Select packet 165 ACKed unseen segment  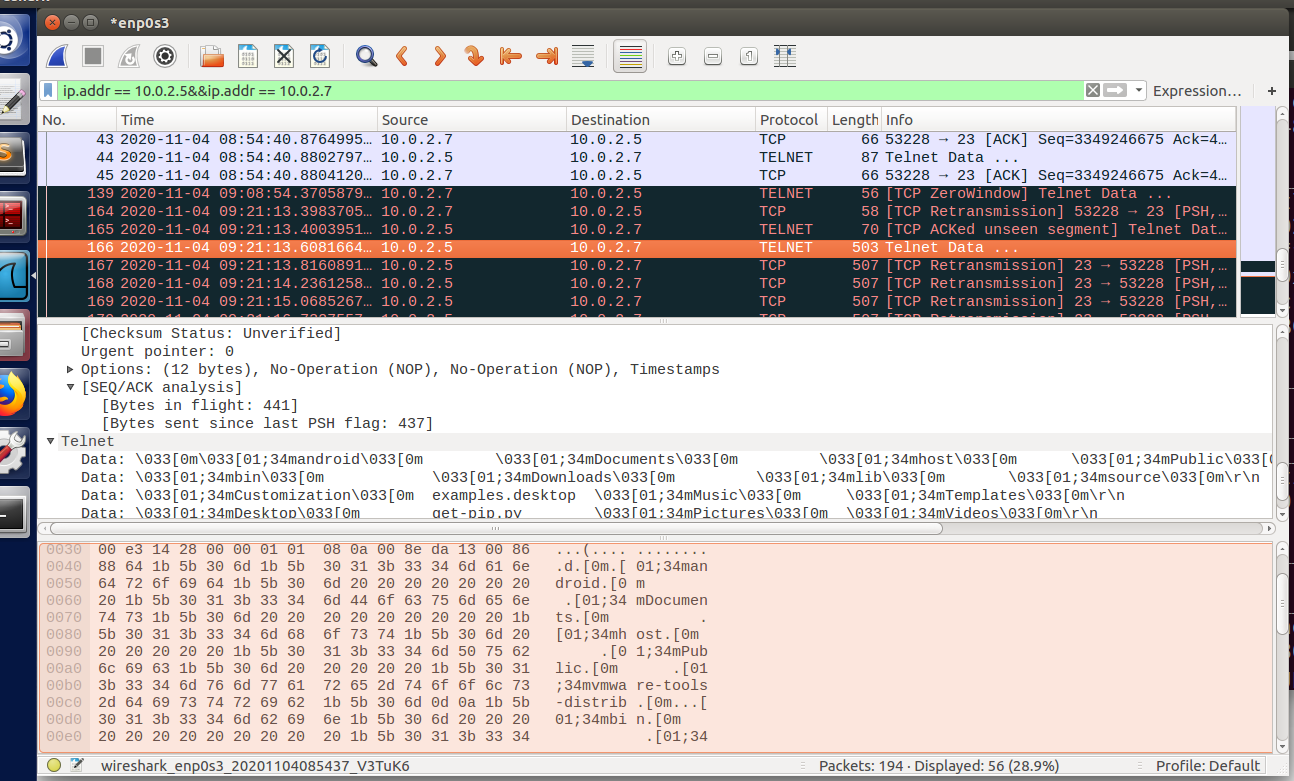pos(637,229)
